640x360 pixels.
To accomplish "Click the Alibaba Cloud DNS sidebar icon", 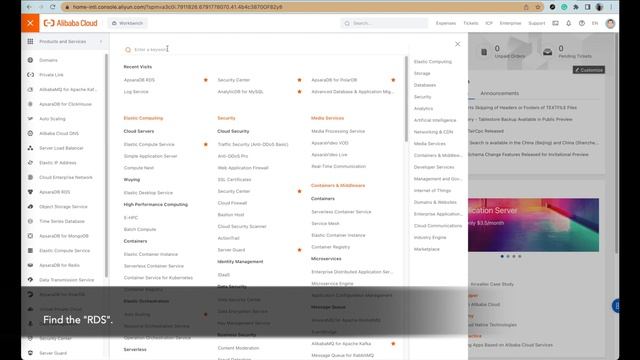I will coord(30,133).
